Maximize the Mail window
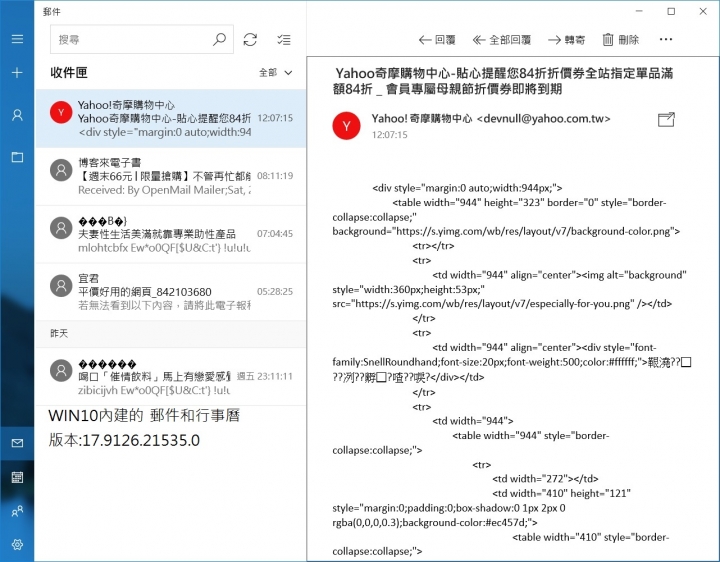Viewport: 720px width, 562px height. pyautogui.click(x=671, y=11)
